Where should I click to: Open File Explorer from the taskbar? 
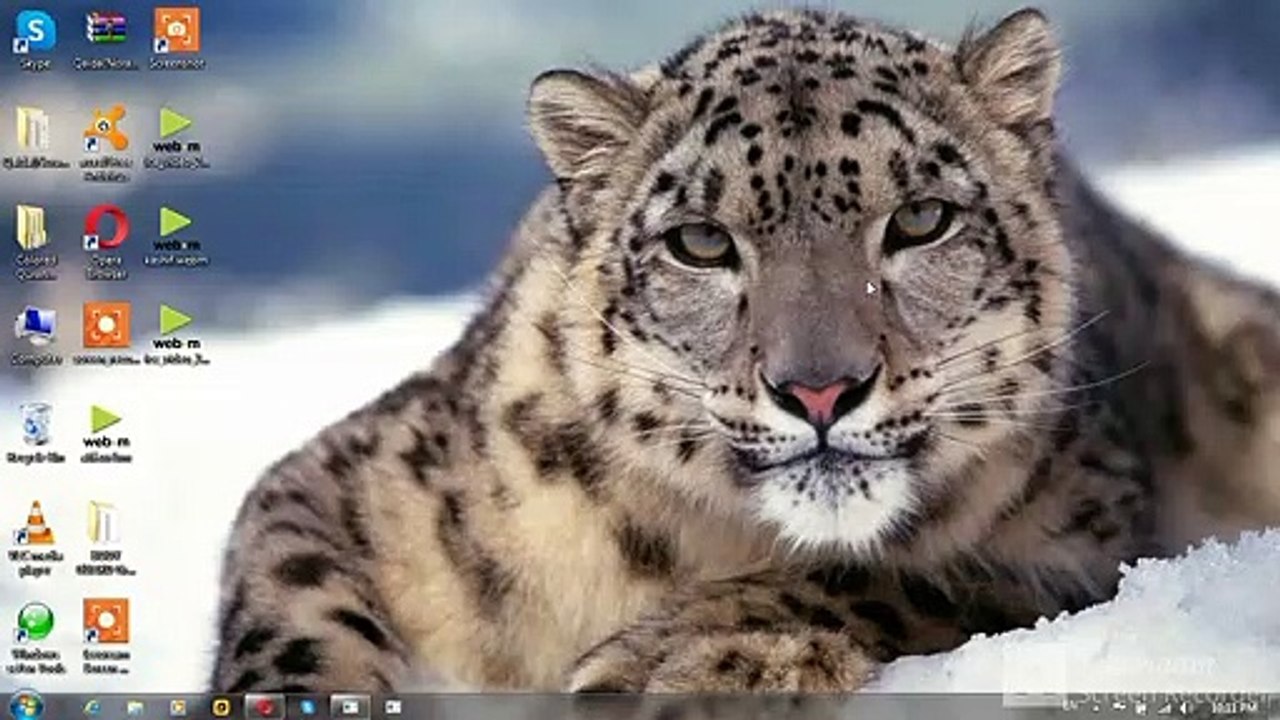point(135,707)
